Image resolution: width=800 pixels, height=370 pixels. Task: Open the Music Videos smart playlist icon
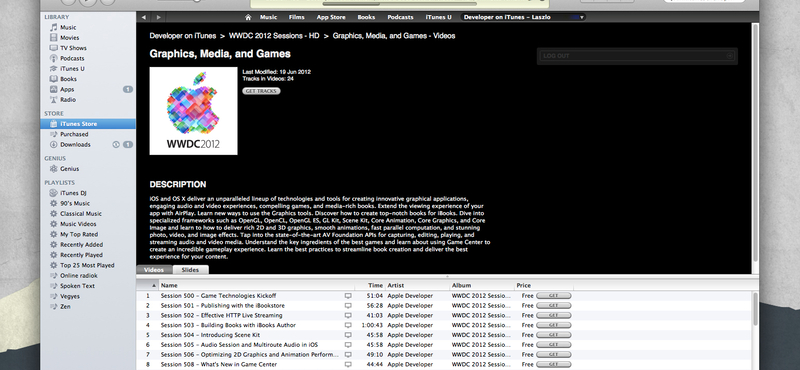pos(54,224)
